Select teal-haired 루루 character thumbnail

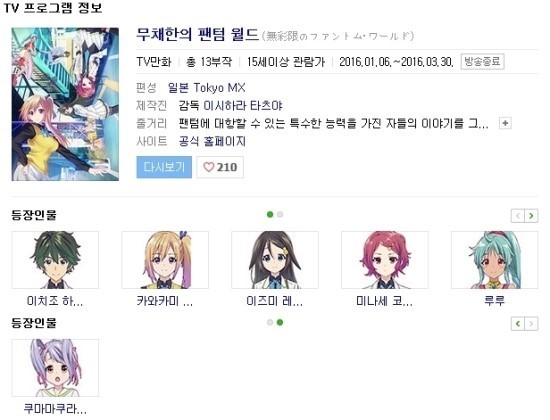[494, 260]
